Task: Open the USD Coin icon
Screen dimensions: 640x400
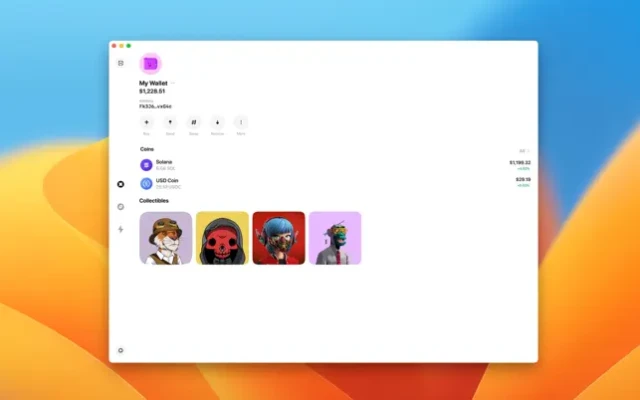Action: (x=146, y=184)
